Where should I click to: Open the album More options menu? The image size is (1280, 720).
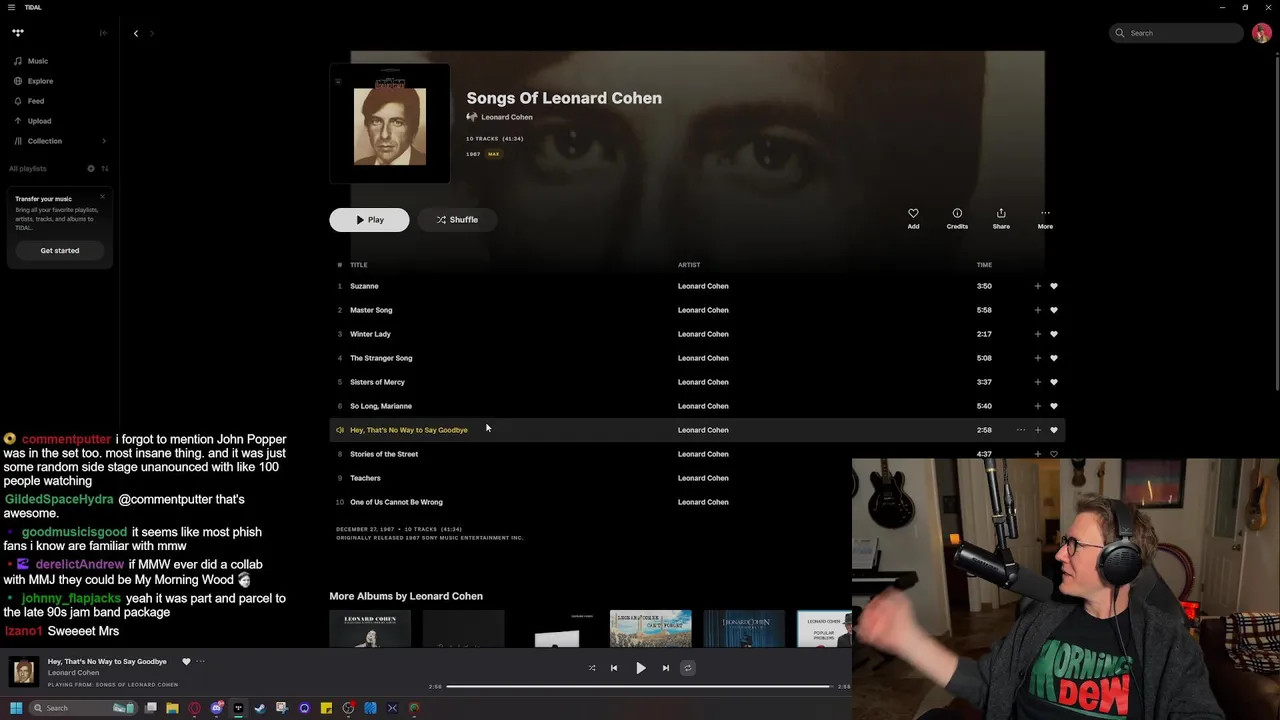click(1045, 218)
